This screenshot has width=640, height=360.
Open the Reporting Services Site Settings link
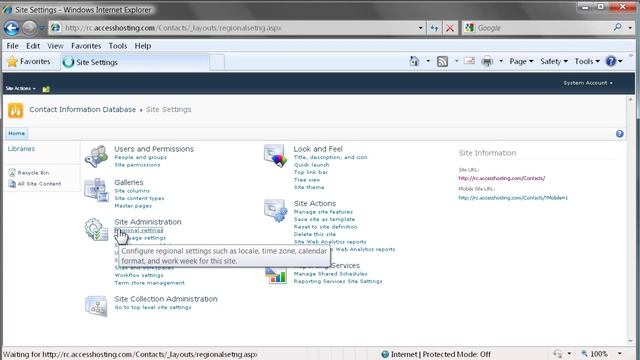338,281
